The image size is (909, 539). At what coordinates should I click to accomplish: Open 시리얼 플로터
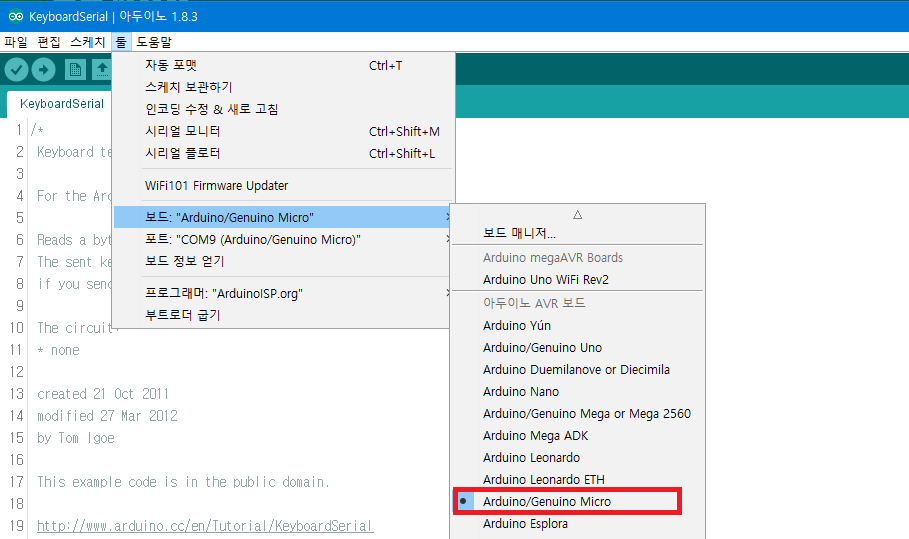(283, 153)
